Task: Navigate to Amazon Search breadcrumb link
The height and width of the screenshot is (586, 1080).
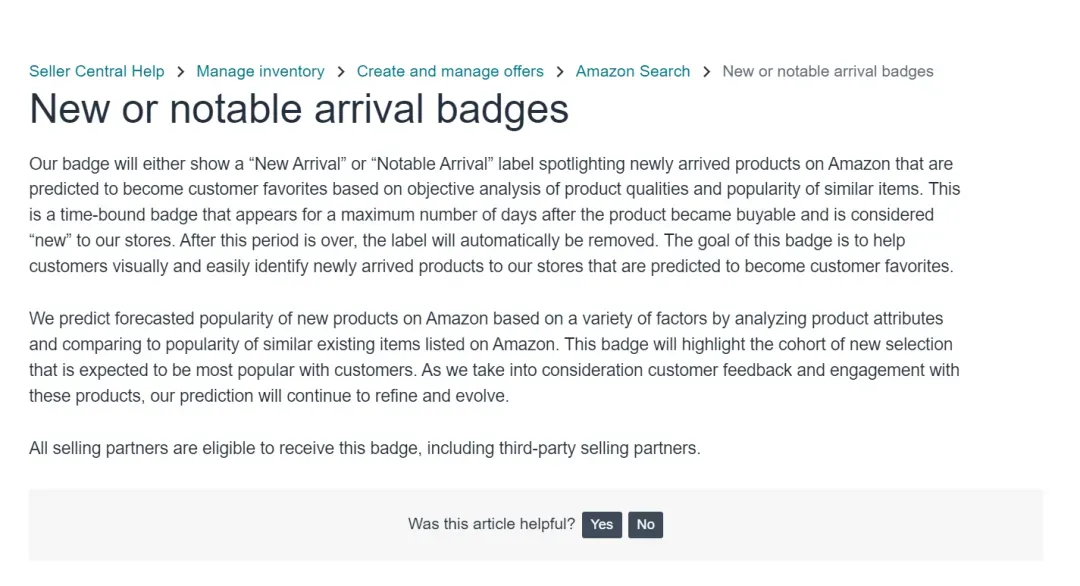Action: point(633,71)
